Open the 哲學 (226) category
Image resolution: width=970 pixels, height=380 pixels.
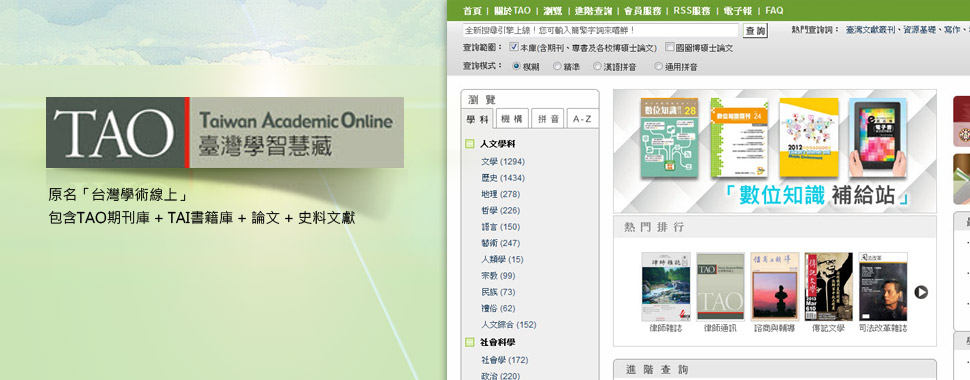(x=500, y=210)
